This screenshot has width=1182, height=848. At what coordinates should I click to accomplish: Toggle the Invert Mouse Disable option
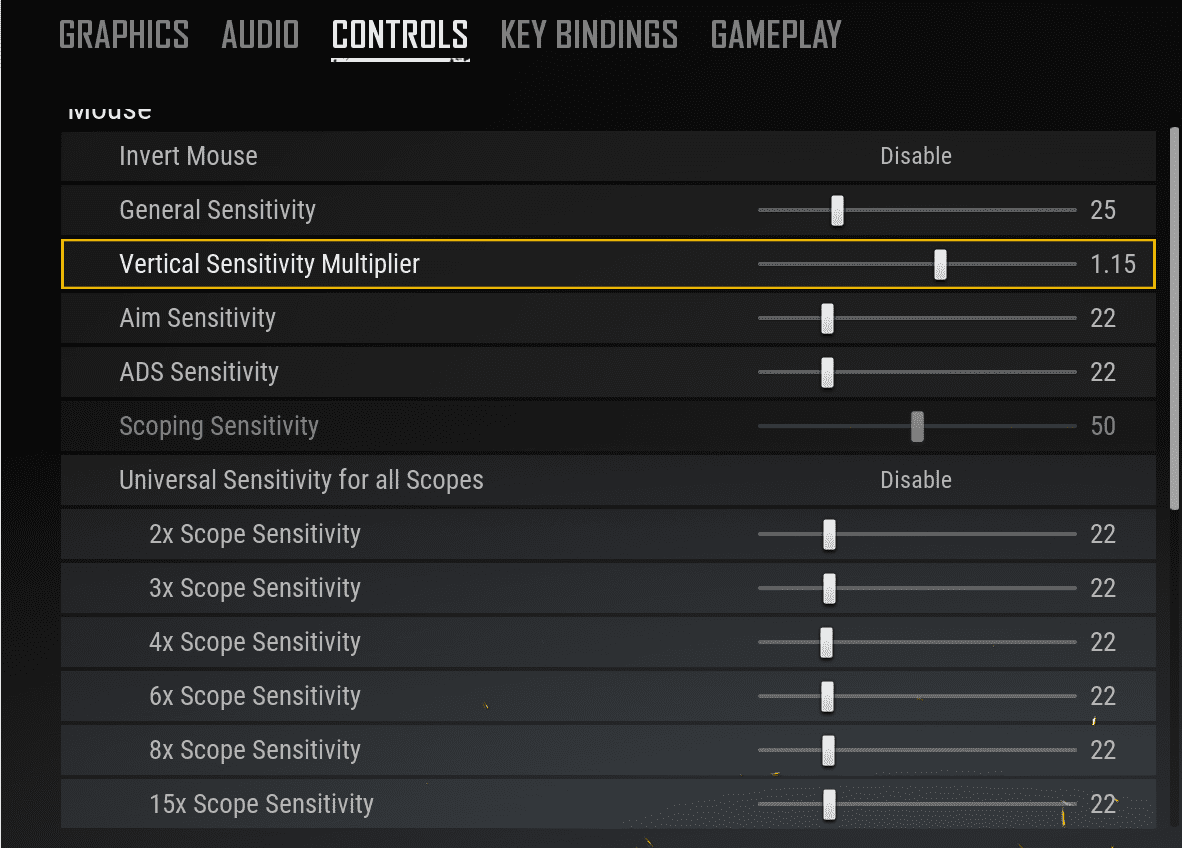click(915, 156)
